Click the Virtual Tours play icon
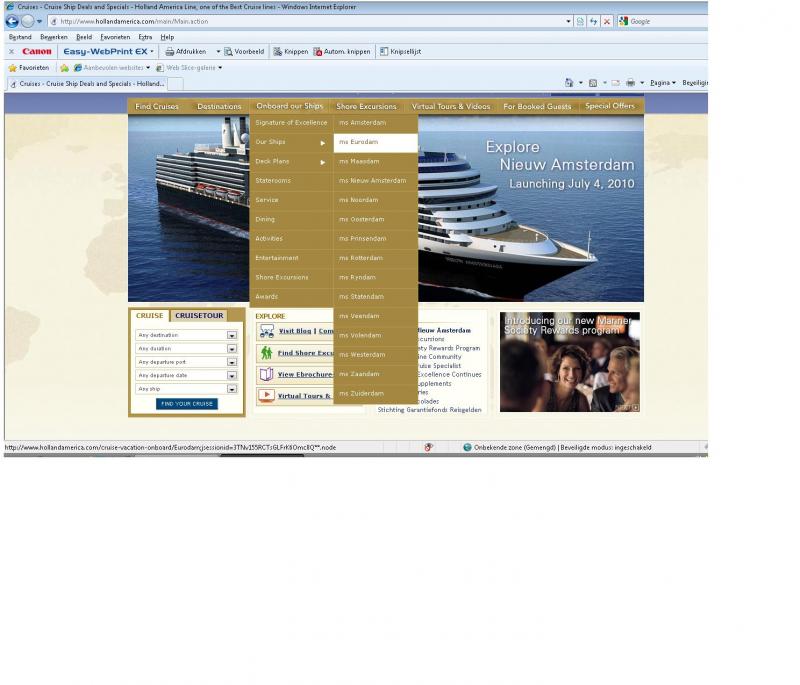This screenshot has height=685, width=800. click(x=266, y=395)
